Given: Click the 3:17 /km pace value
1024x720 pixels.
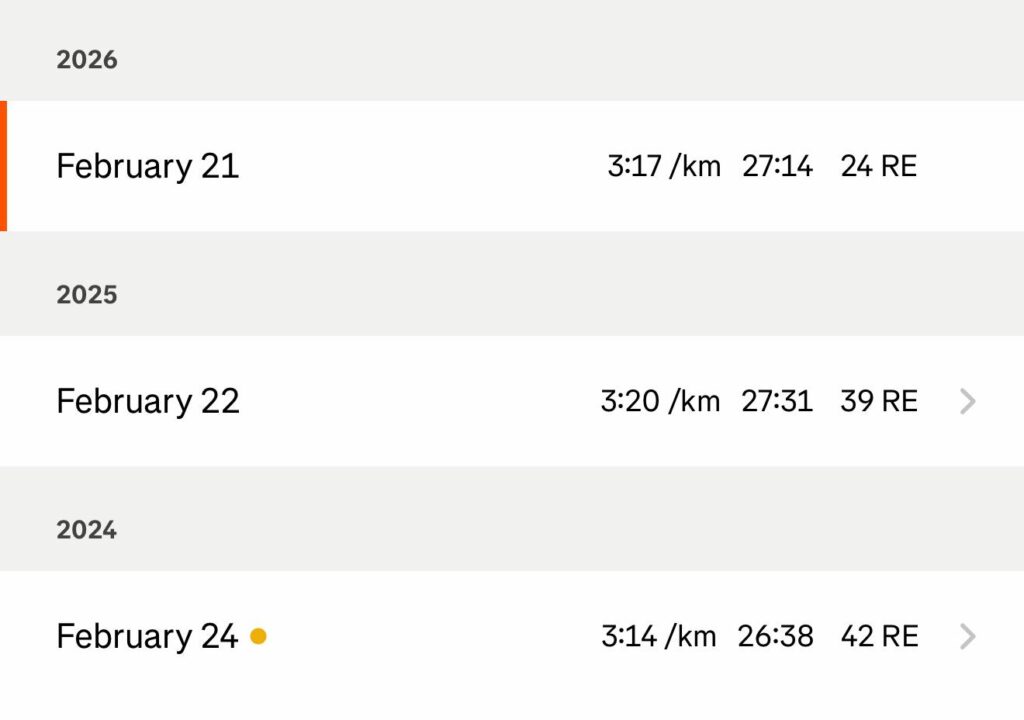Looking at the screenshot, I should 663,166.
